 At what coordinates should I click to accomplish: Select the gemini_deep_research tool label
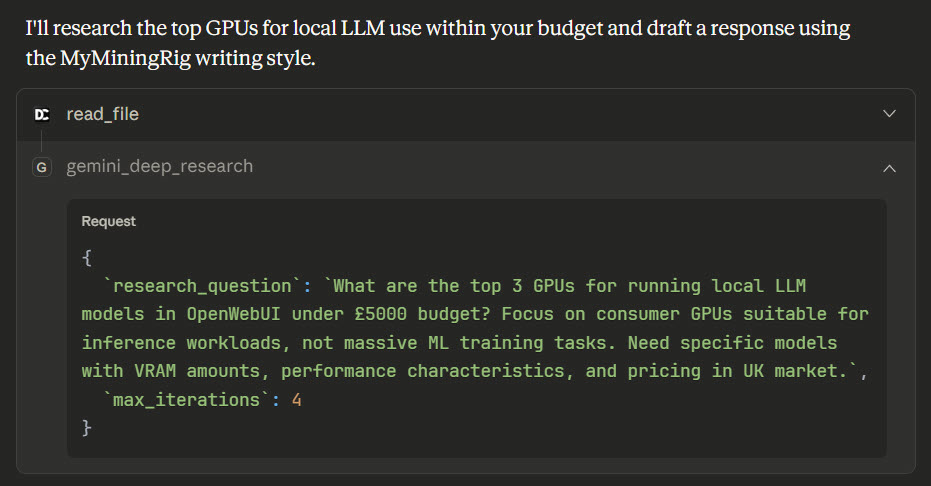click(159, 167)
